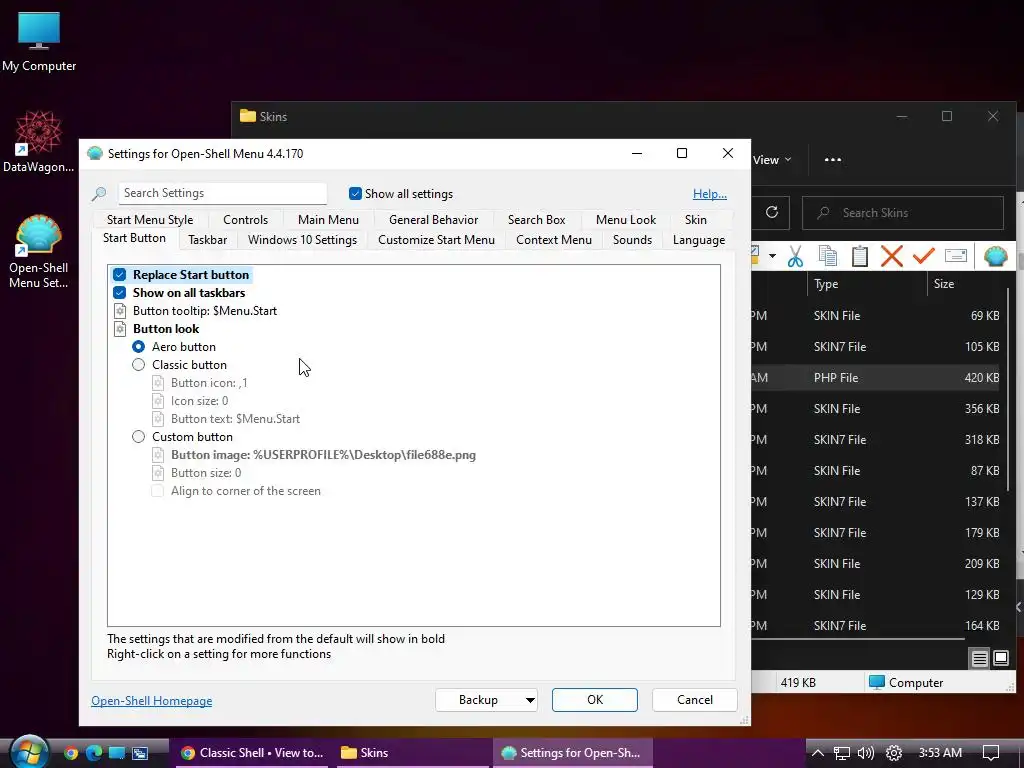
Task: Refresh the Skins folder view
Action: tap(772, 212)
